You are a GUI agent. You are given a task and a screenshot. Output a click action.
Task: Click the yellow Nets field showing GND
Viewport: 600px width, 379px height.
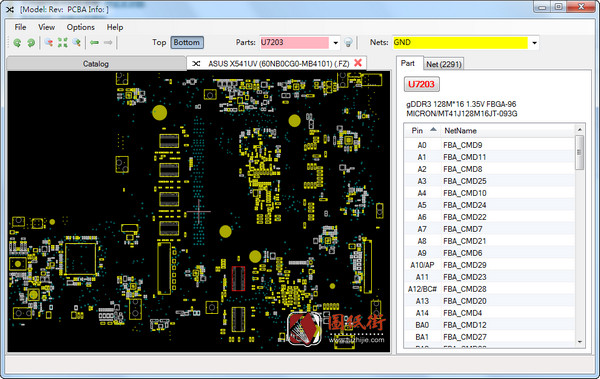[460, 42]
